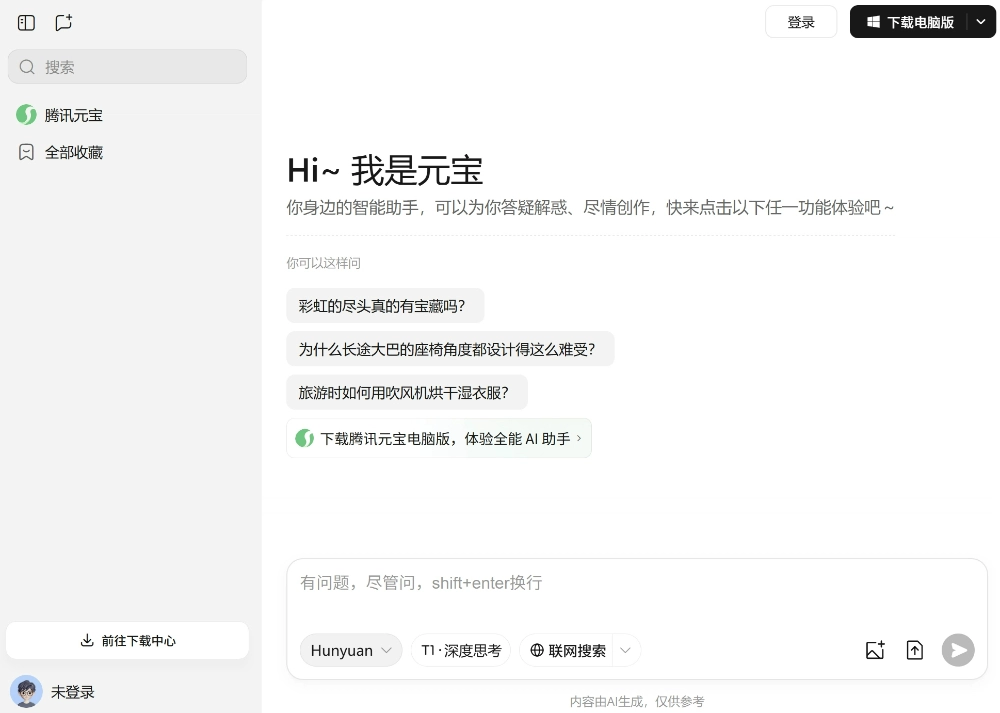The image size is (1000, 713).
Task: Click the 下载电脑版 download button
Action: click(909, 22)
